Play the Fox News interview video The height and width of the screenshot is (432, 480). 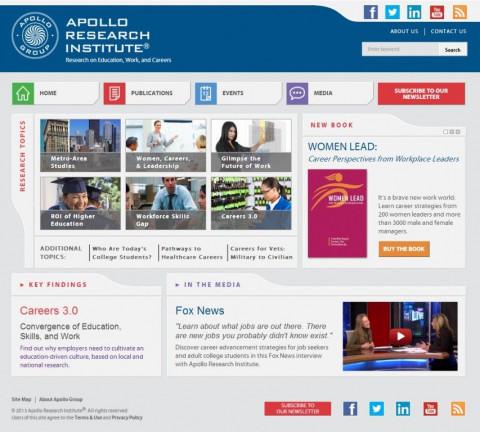click(x=400, y=336)
